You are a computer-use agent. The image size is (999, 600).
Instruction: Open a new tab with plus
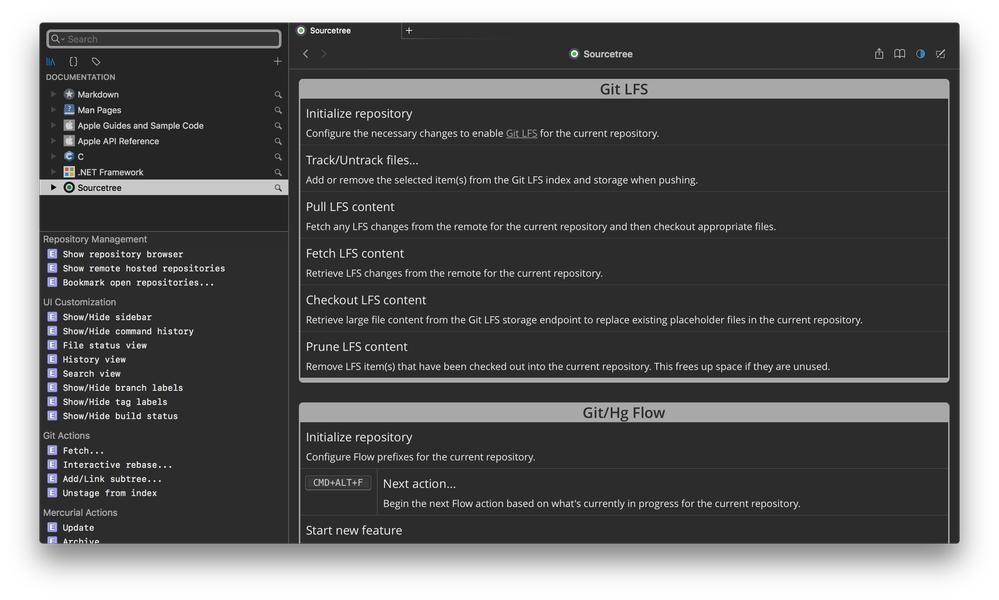409,31
